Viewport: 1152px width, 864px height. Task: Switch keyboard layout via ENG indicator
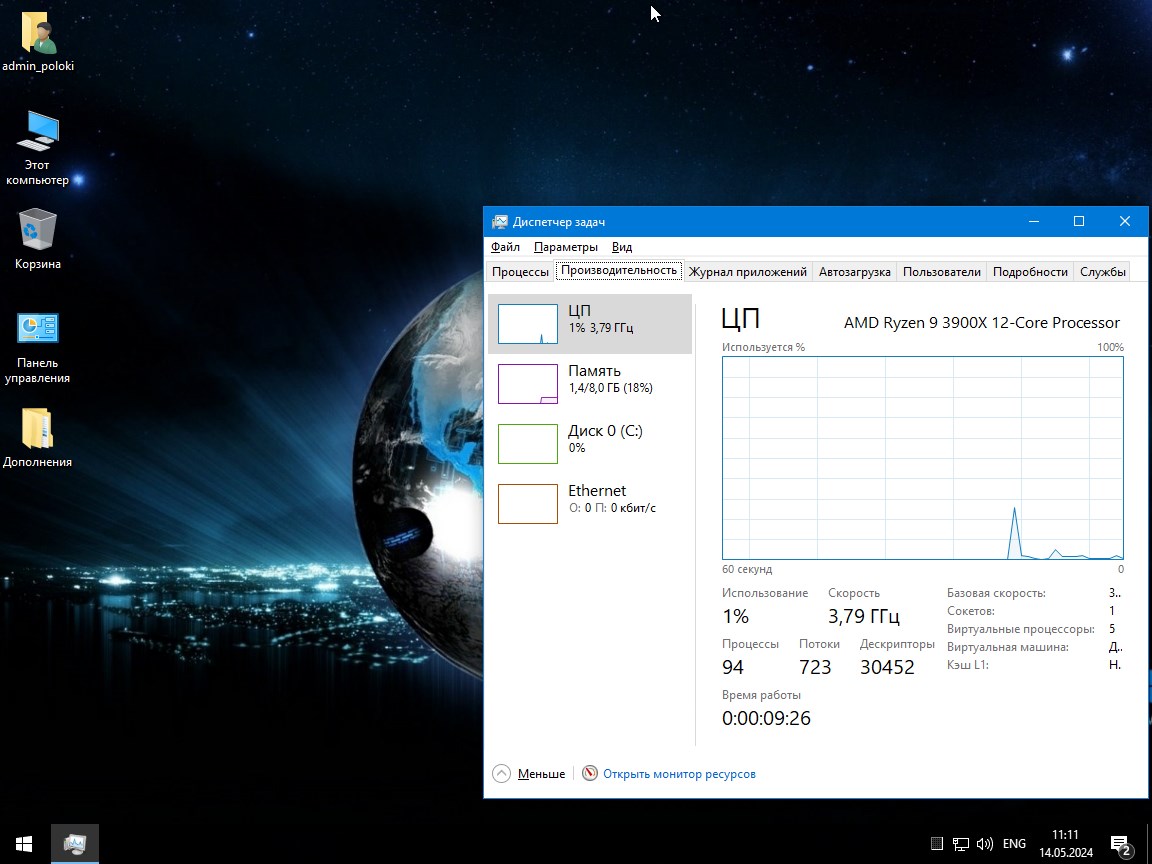[1014, 843]
